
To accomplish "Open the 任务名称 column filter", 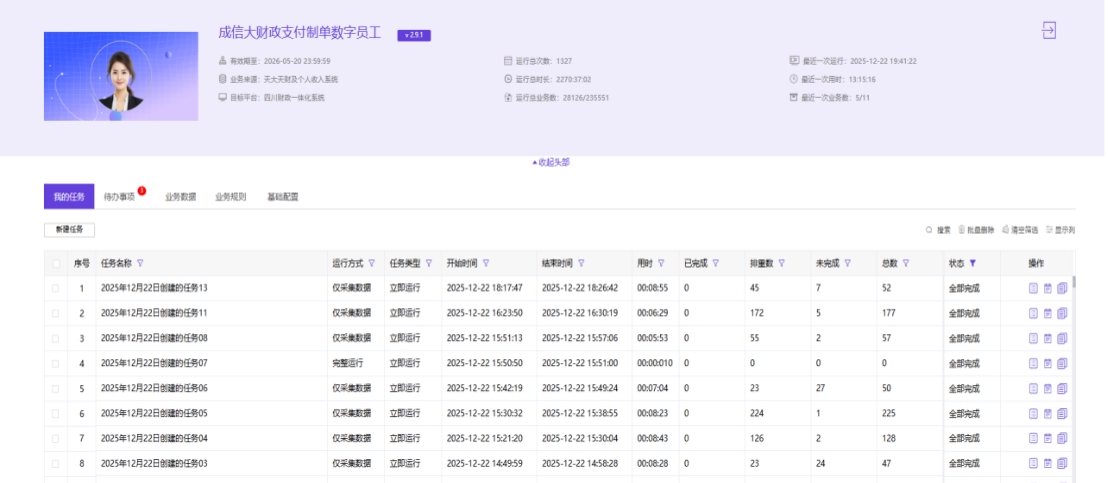I will click(x=140, y=264).
